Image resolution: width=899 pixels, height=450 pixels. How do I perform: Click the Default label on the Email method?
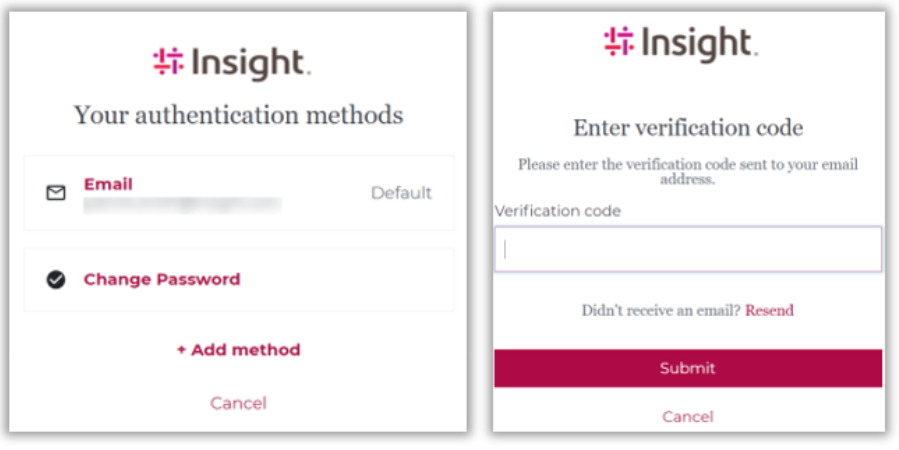[401, 193]
